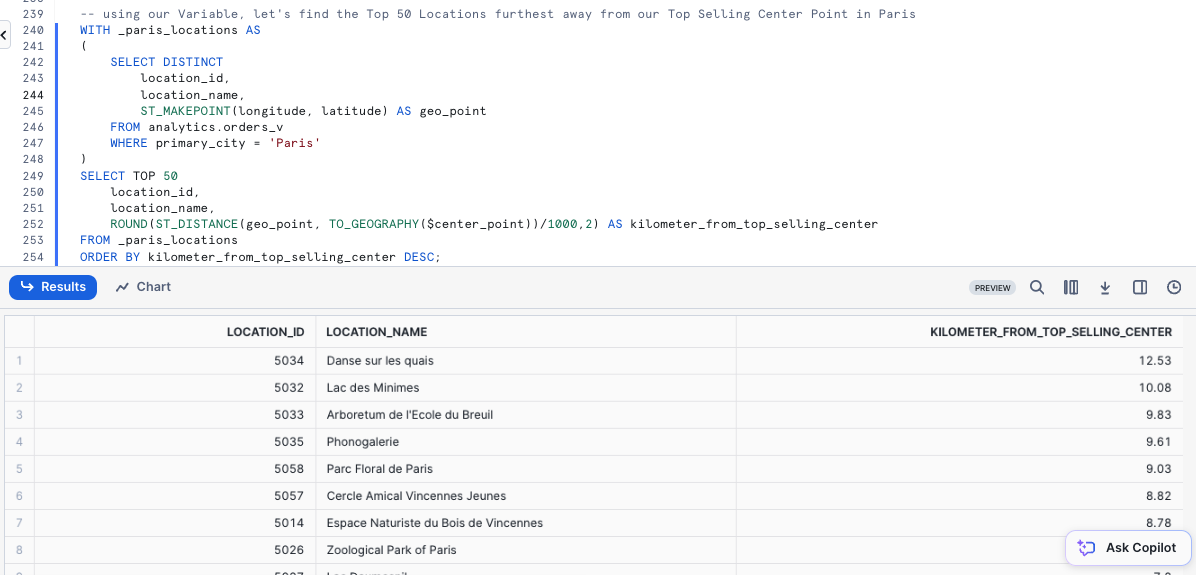
Task: Expand the collapsed left sidebar chevron
Action: [x=4, y=33]
